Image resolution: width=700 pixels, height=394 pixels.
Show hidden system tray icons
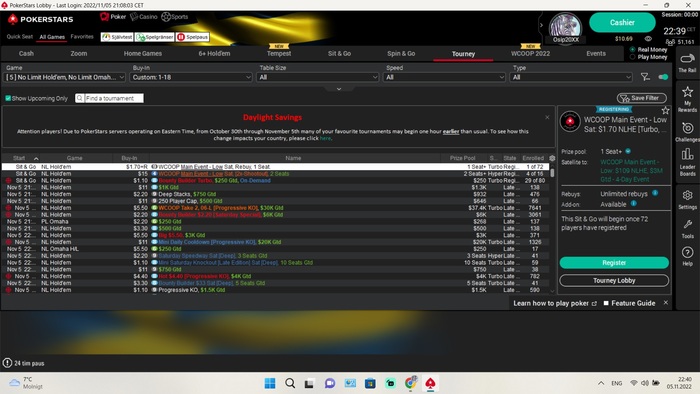click(601, 383)
